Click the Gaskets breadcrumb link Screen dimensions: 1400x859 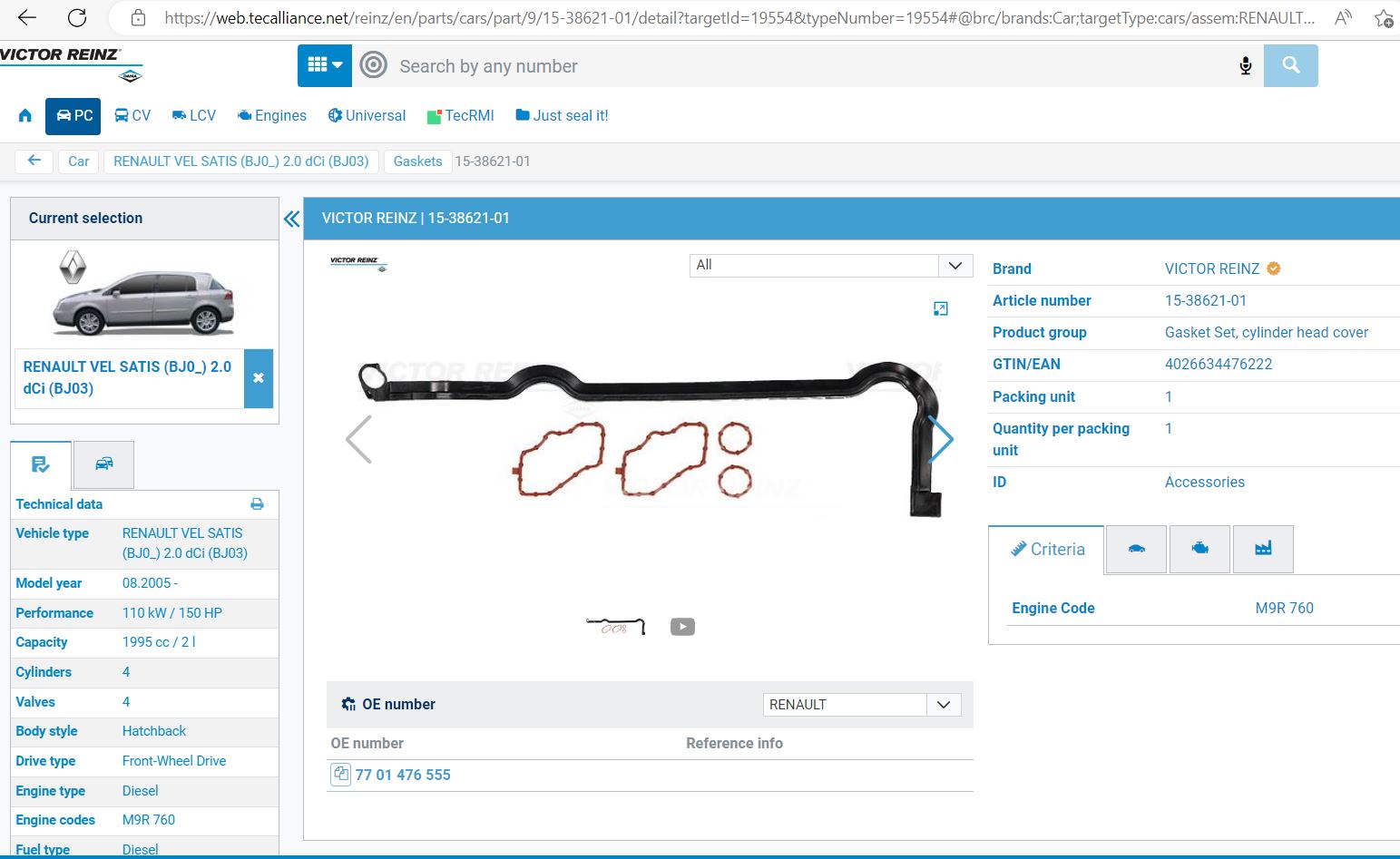[417, 161]
